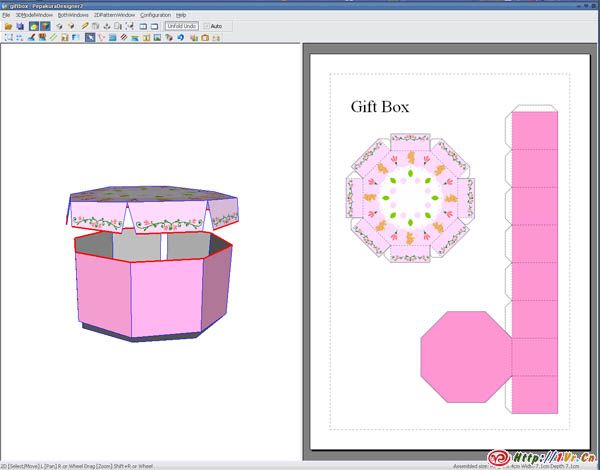
Task: Select the highlighted arrow Select/Move tool
Action: tap(90, 38)
